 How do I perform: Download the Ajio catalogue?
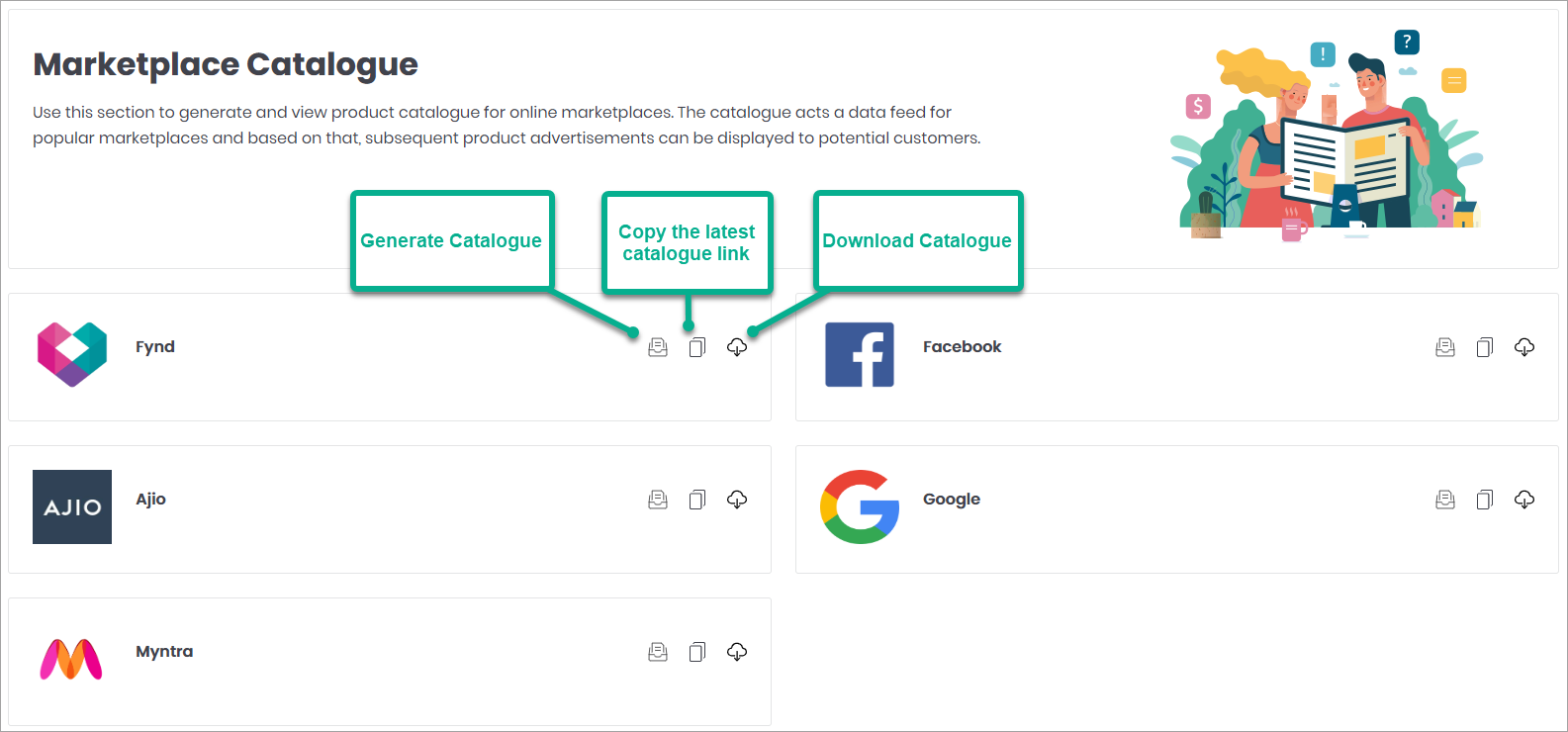click(737, 500)
